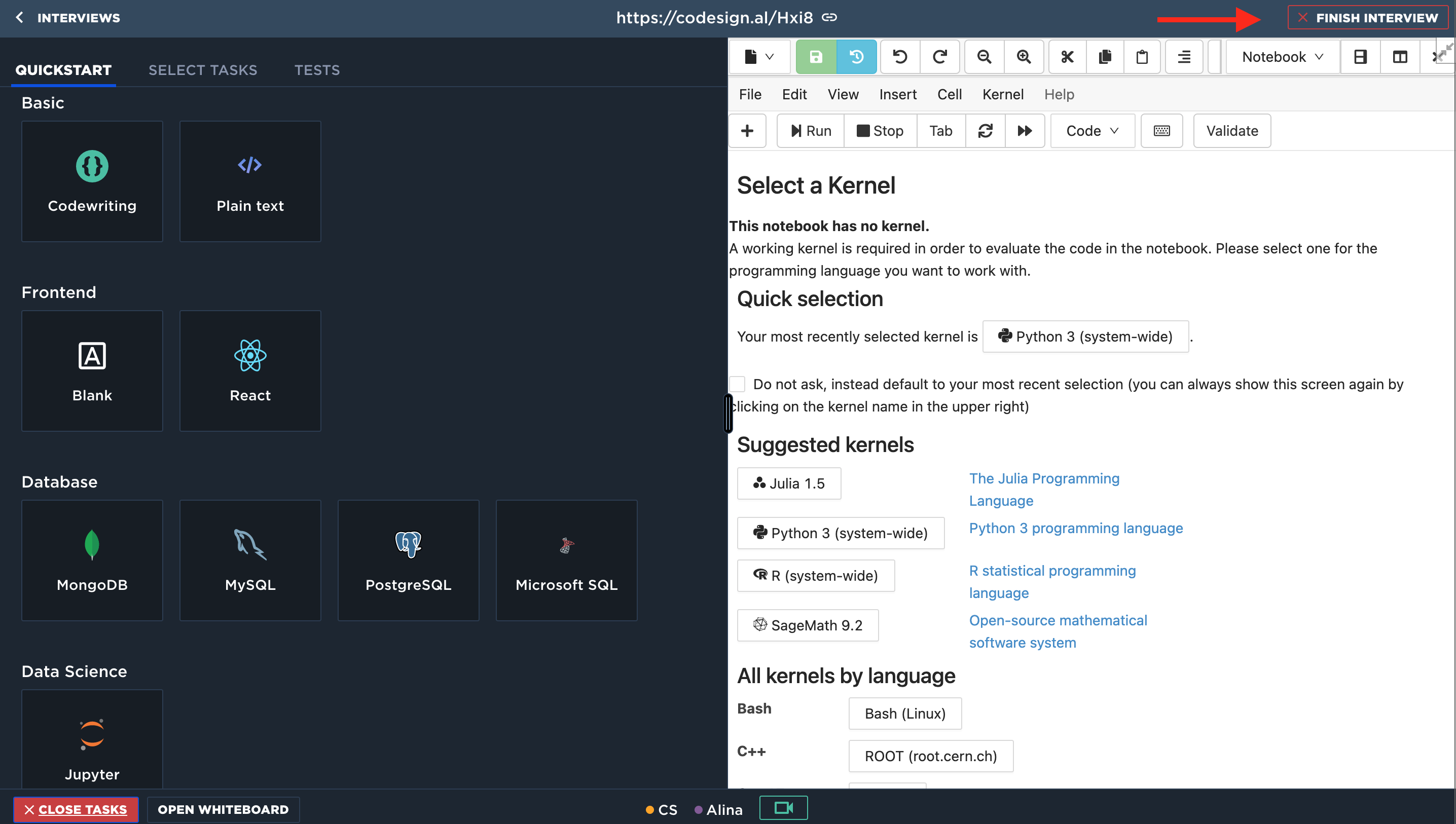Copy with the duplicate pages icon
Screen dimensions: 1456x824
point(1105,57)
